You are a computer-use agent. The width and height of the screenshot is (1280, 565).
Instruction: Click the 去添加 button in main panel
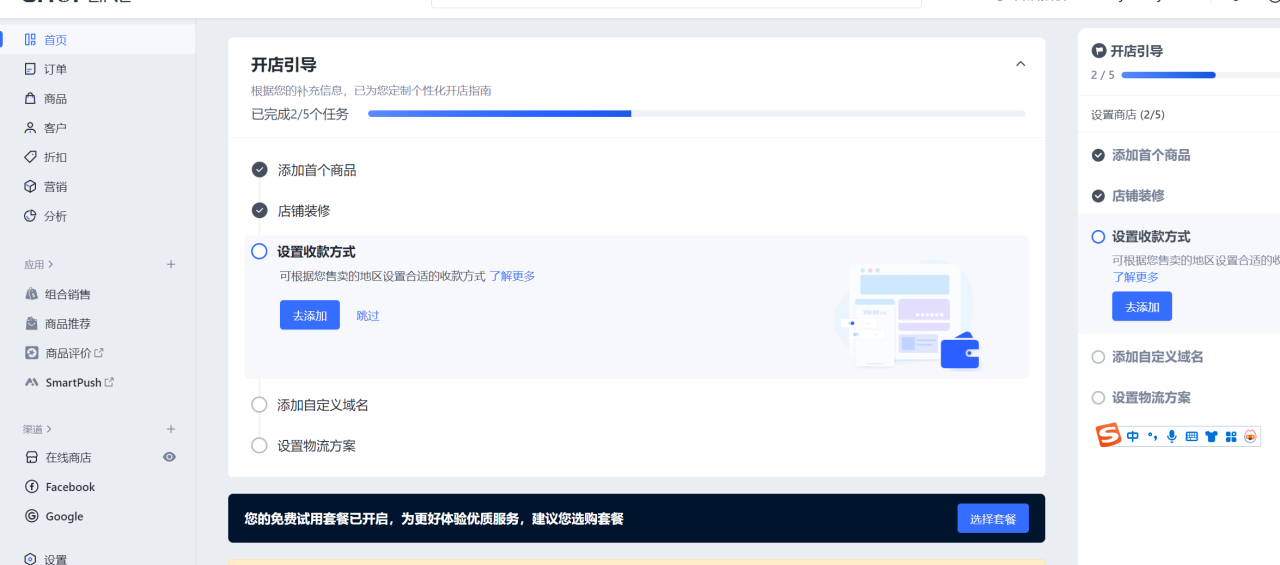[309, 315]
